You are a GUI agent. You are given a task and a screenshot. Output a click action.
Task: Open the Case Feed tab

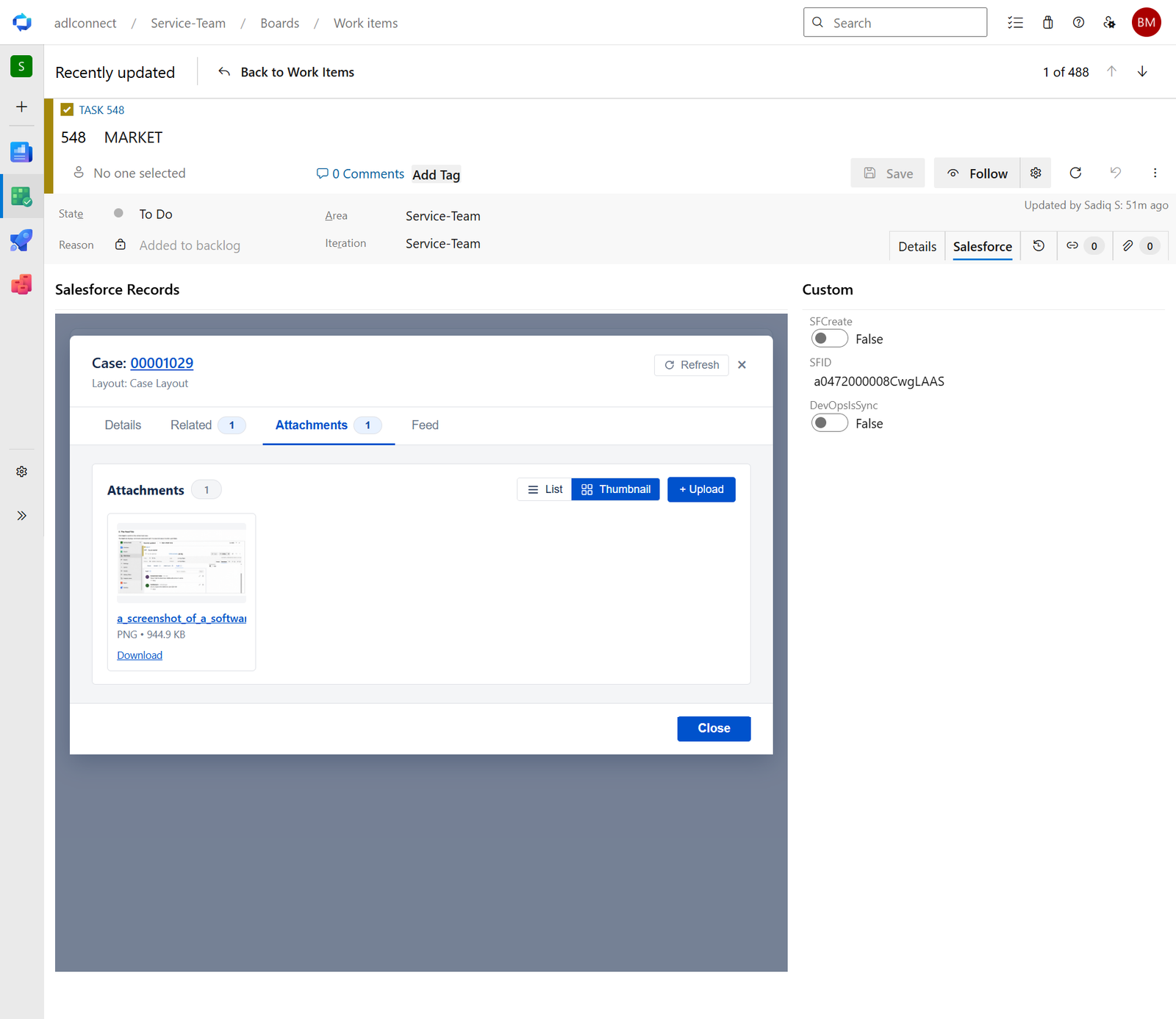(x=425, y=425)
